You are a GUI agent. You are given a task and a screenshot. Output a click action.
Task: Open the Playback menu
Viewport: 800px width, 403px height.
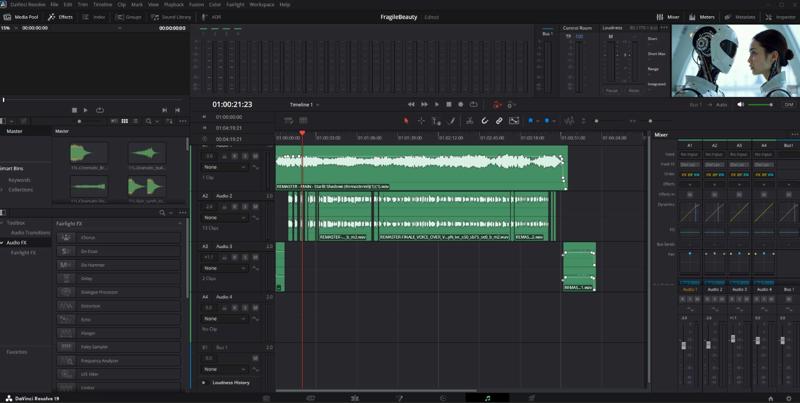point(174,4)
